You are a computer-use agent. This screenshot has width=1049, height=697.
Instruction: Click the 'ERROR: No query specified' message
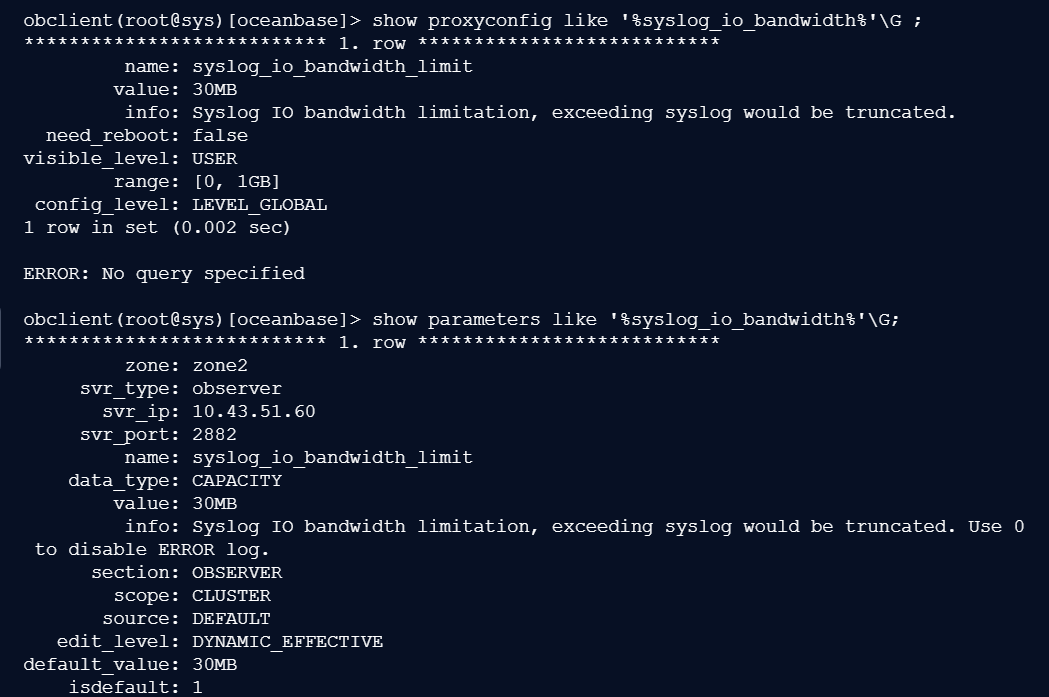coord(164,273)
